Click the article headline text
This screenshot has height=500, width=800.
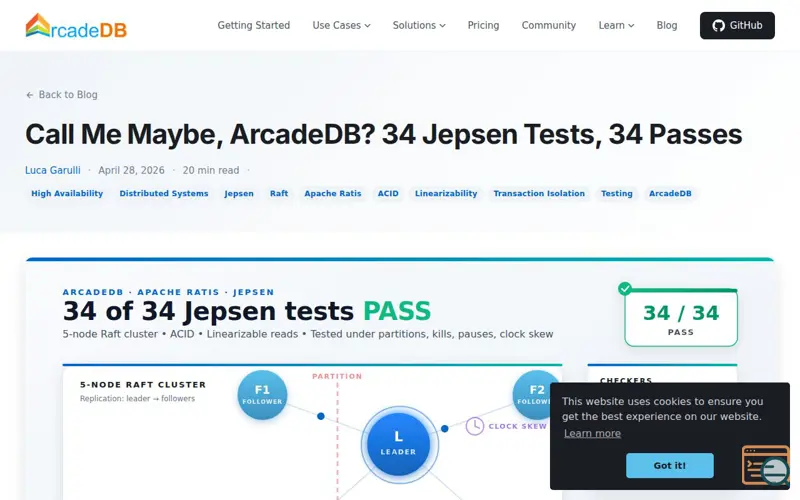[384, 135]
